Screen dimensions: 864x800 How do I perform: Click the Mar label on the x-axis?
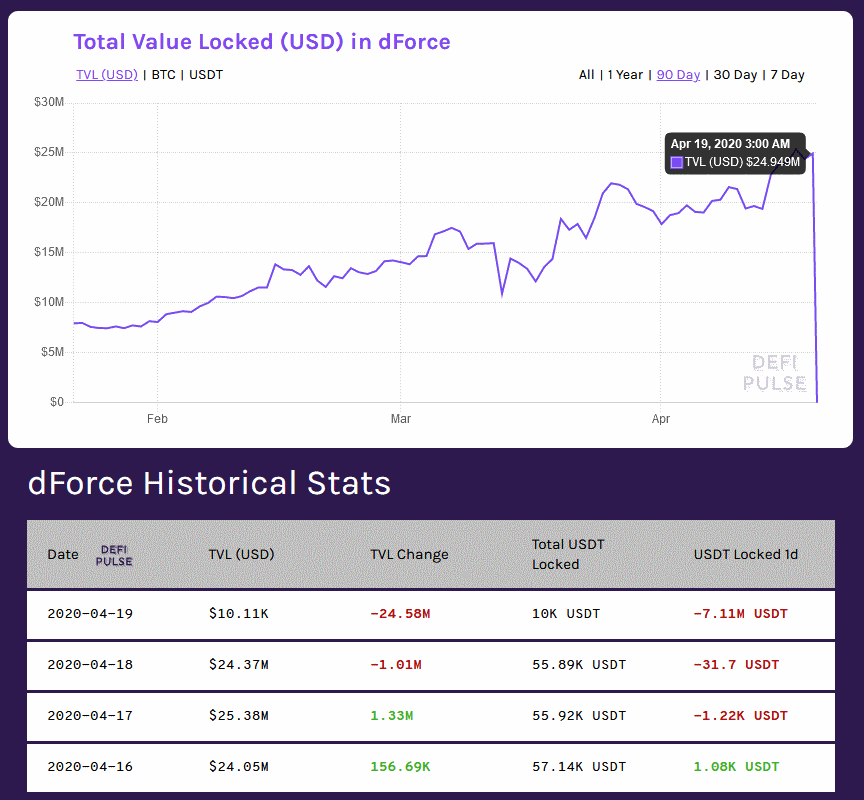pyautogui.click(x=401, y=419)
